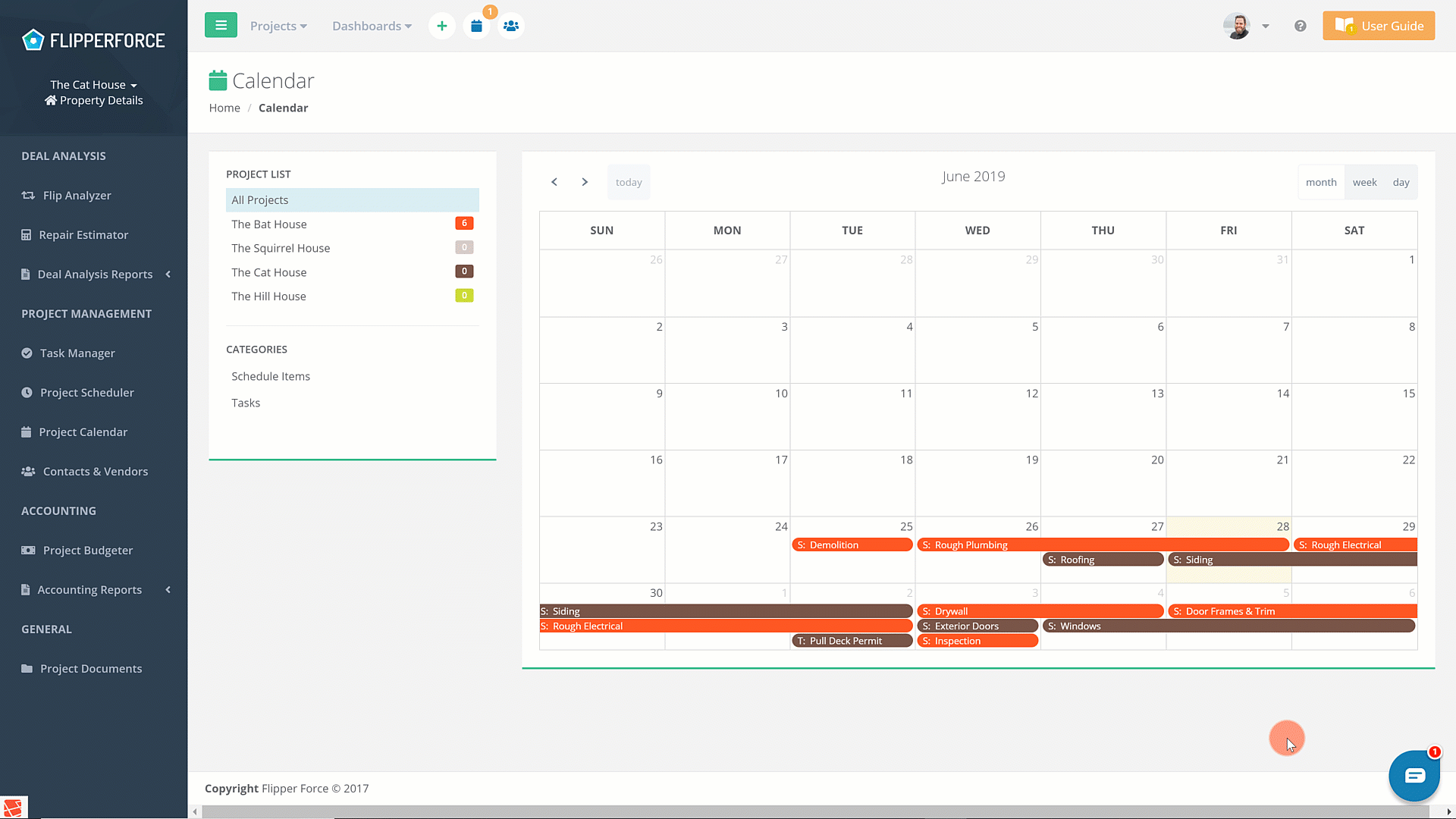Open the green hamburger navigation menu
The image size is (1456, 819).
click(221, 25)
